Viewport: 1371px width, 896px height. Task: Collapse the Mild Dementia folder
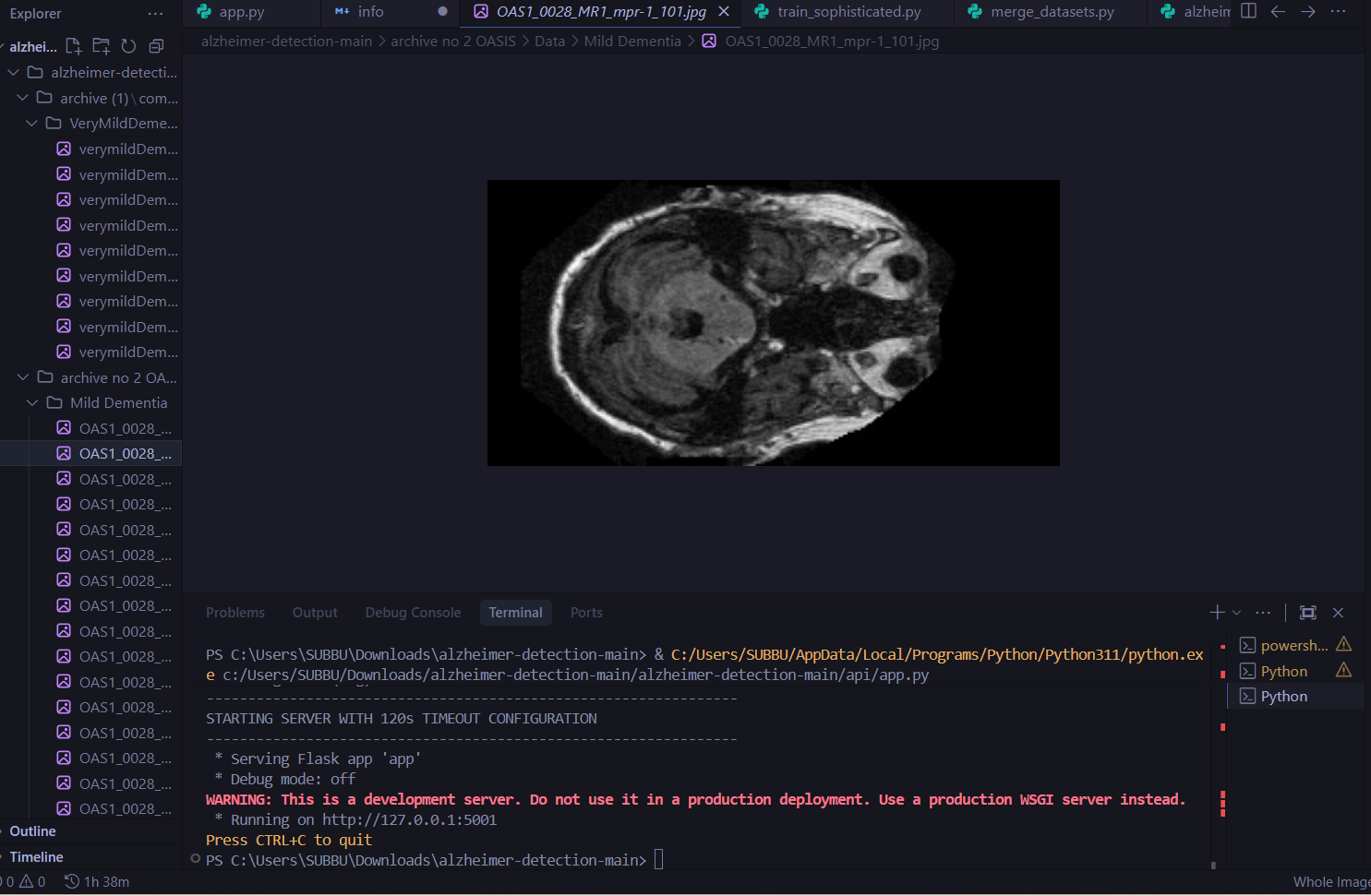32,403
